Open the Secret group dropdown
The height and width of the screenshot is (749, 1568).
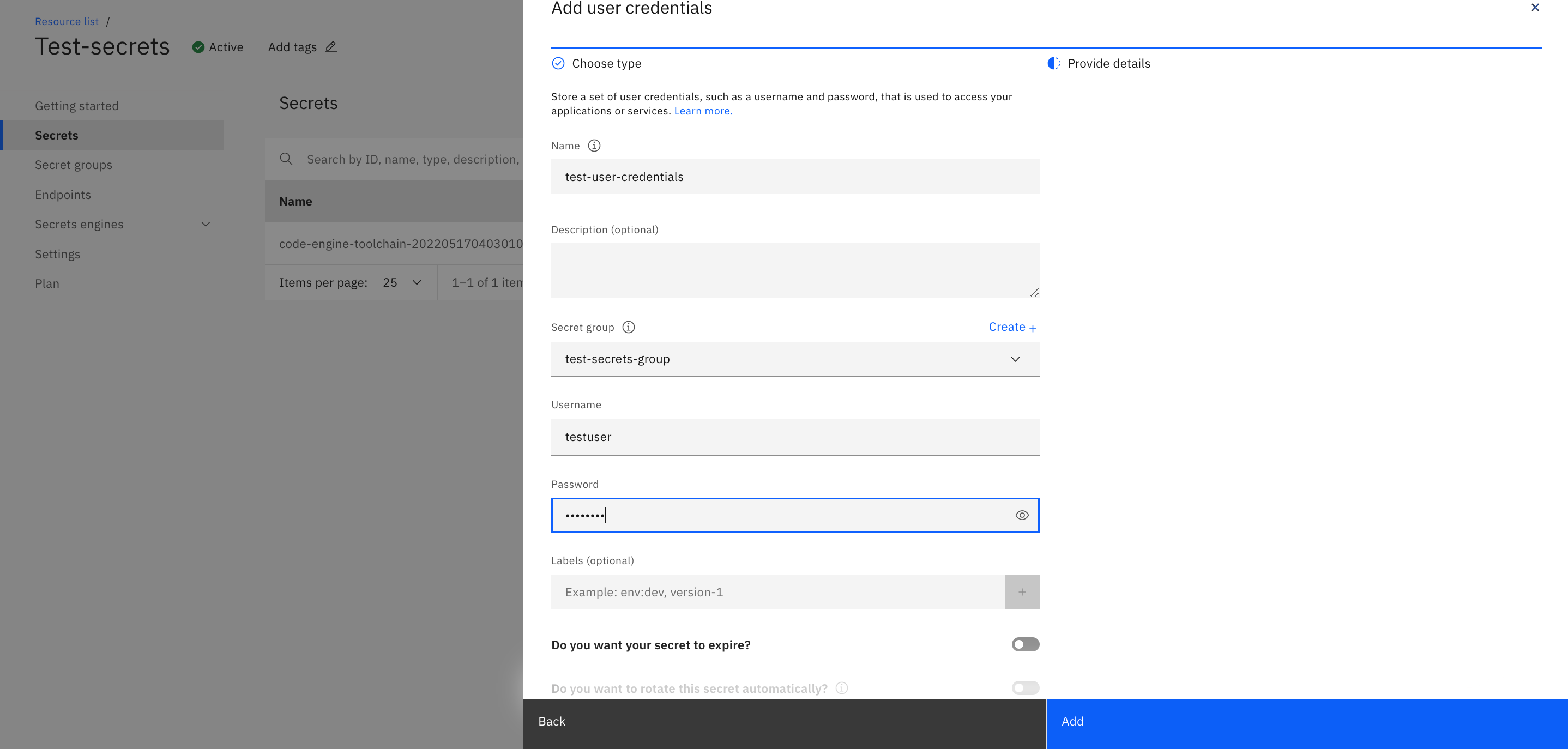click(794, 359)
